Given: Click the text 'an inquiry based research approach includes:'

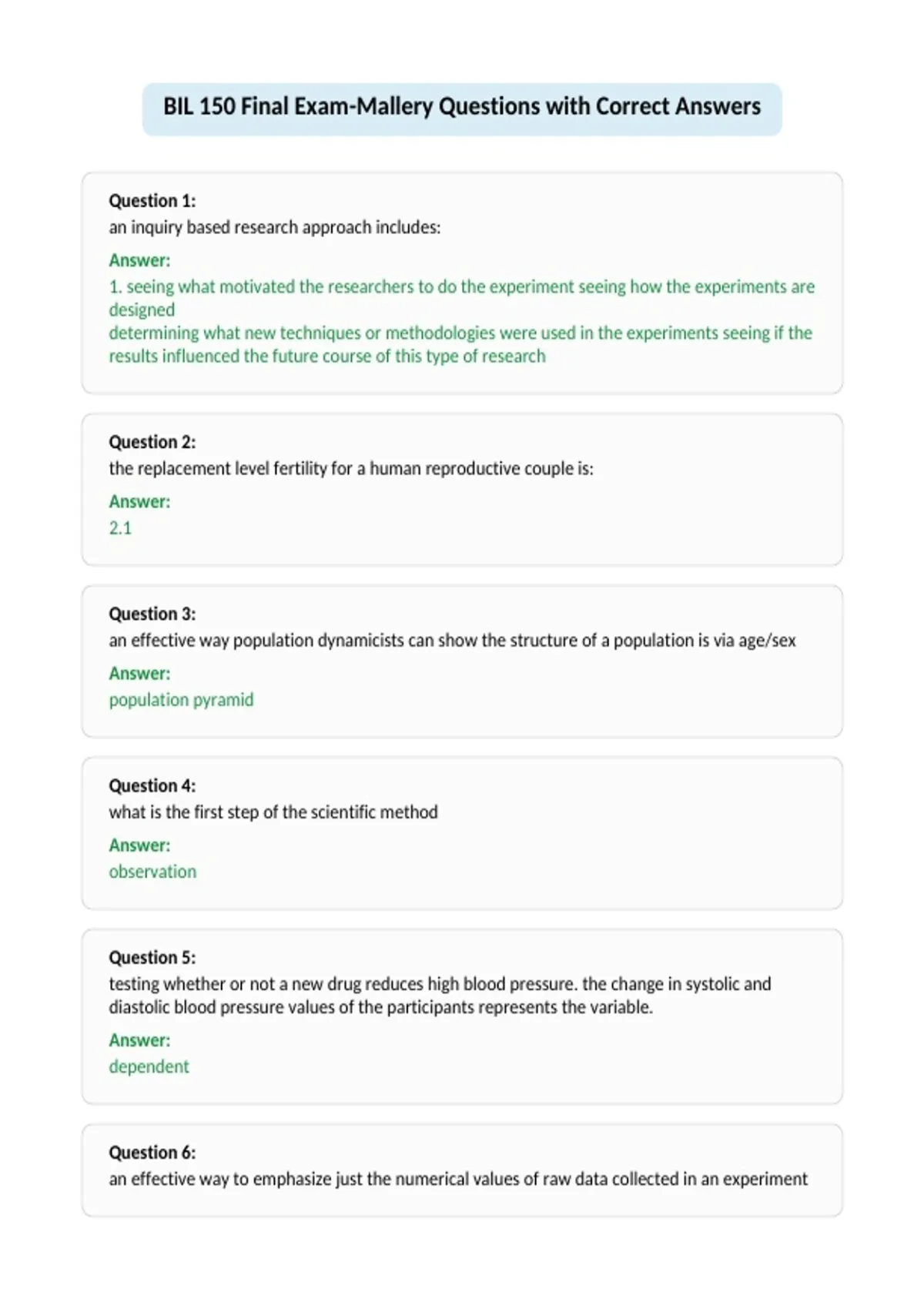Looking at the screenshot, I should (275, 228).
